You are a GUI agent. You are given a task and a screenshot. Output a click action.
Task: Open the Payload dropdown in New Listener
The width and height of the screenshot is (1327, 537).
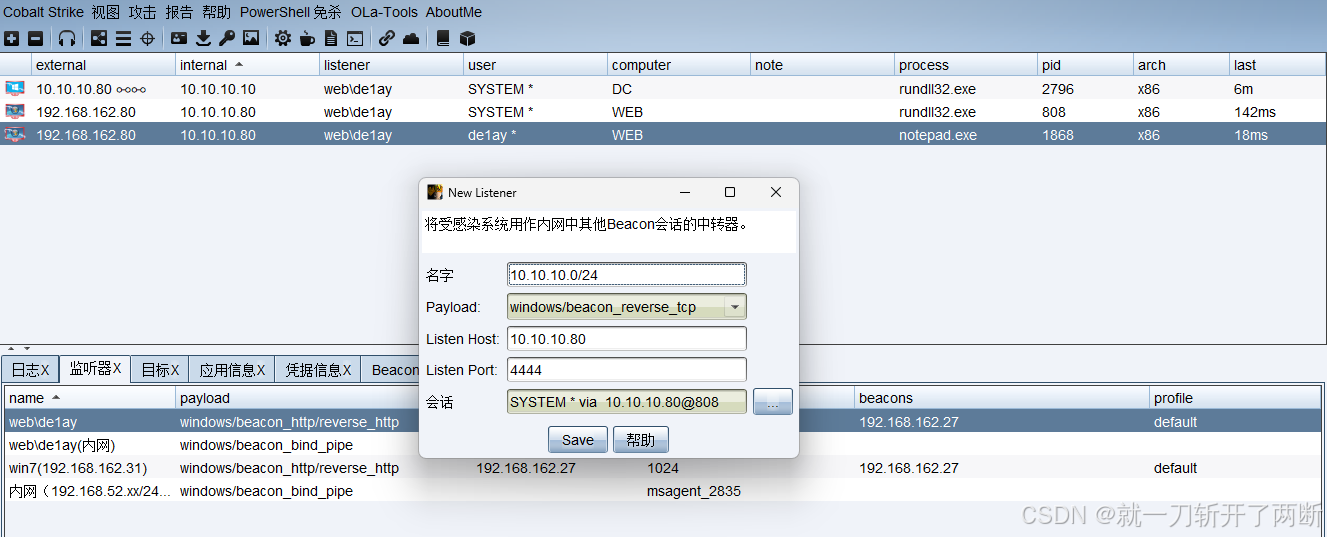735,306
